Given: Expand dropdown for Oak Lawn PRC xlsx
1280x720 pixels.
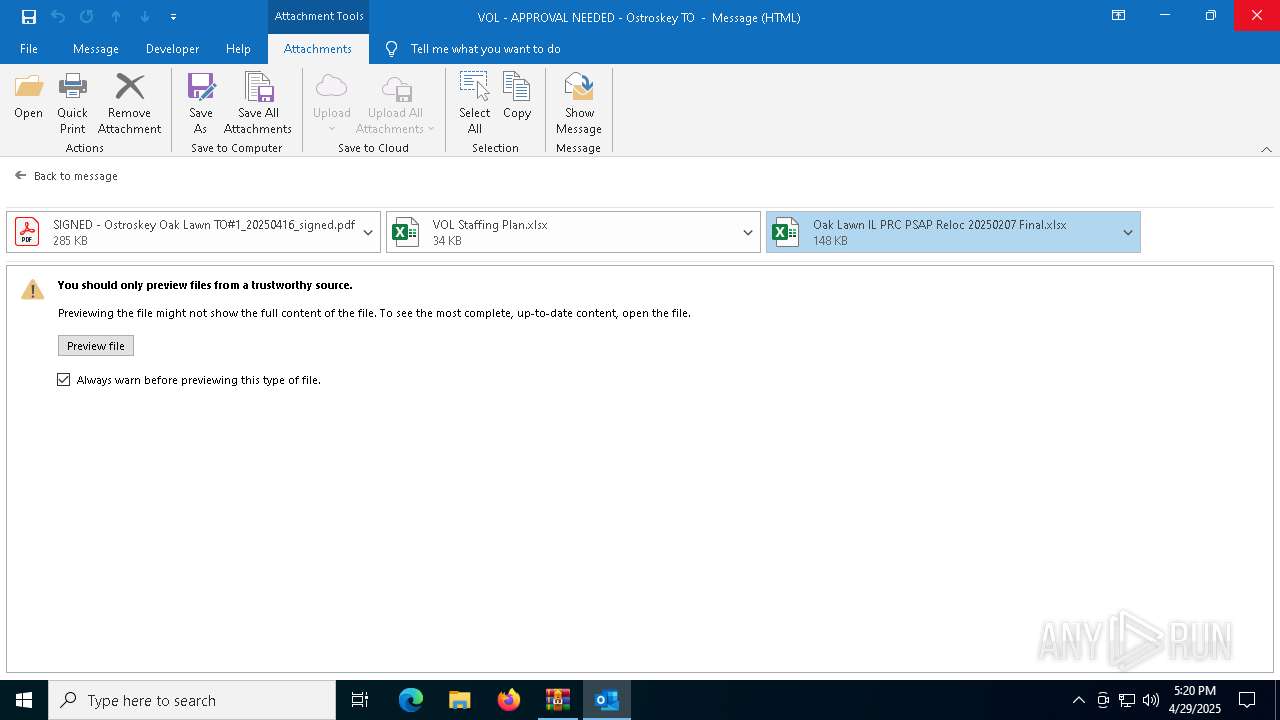Looking at the screenshot, I should click(x=1128, y=232).
